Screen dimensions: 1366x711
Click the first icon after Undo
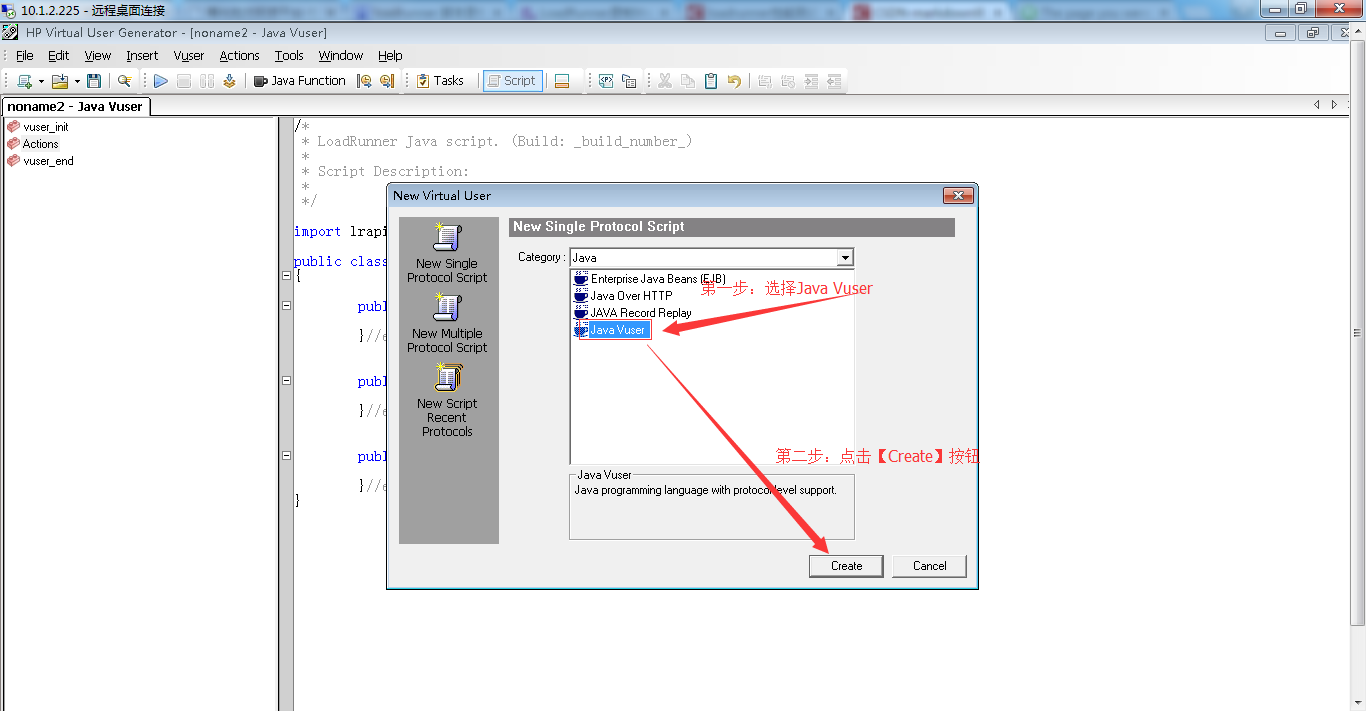(765, 81)
